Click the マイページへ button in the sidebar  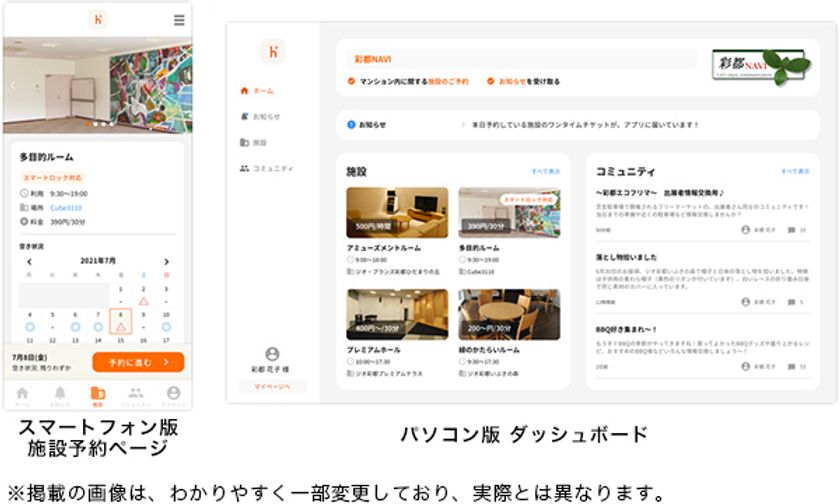[272, 386]
